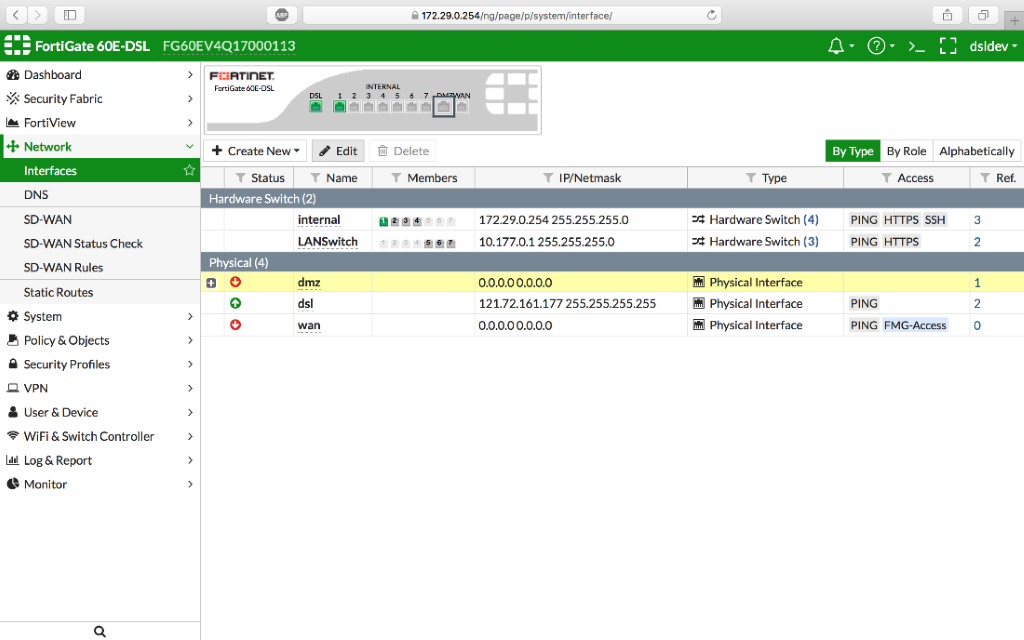Switch view to Alphabetically
Screen dimensions: 1024x640
pyautogui.click(x=976, y=151)
